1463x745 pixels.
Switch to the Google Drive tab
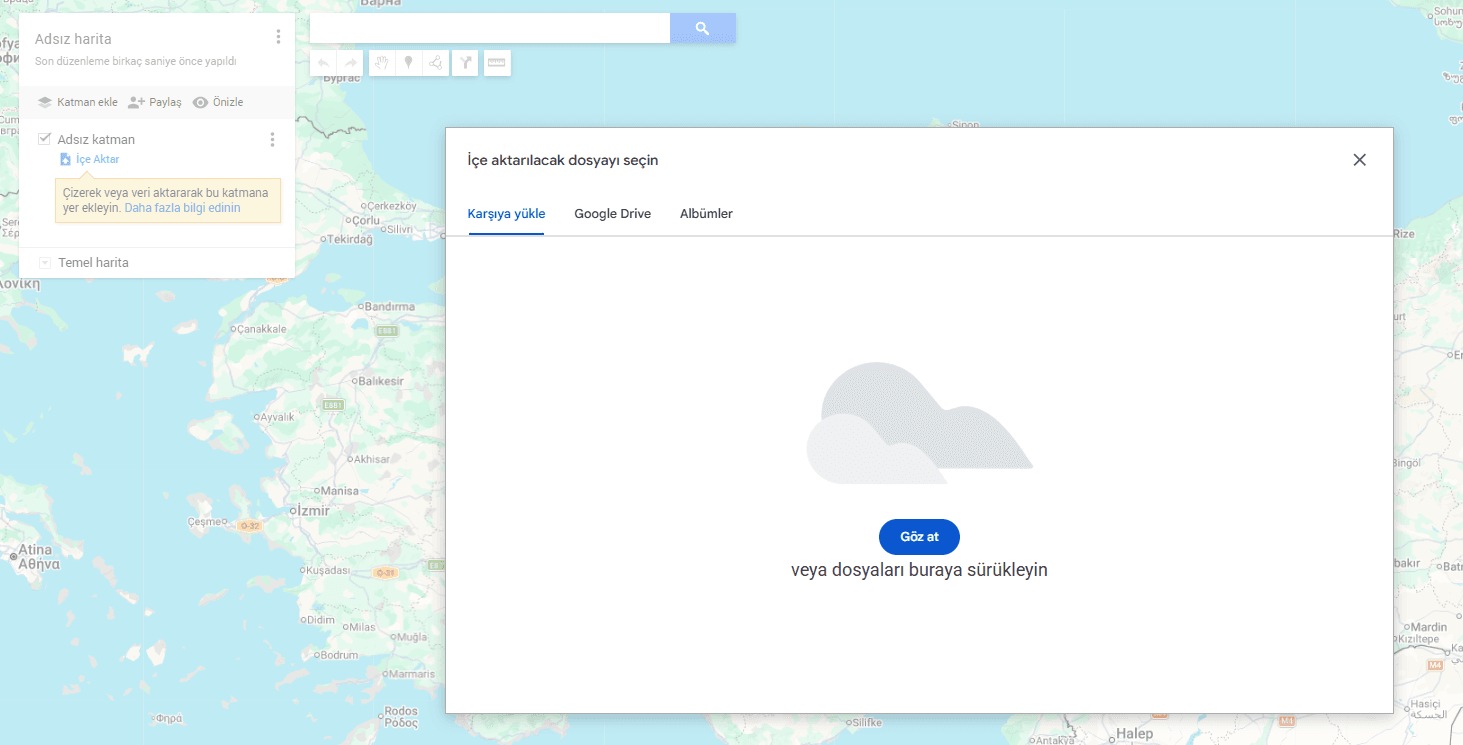(x=612, y=214)
